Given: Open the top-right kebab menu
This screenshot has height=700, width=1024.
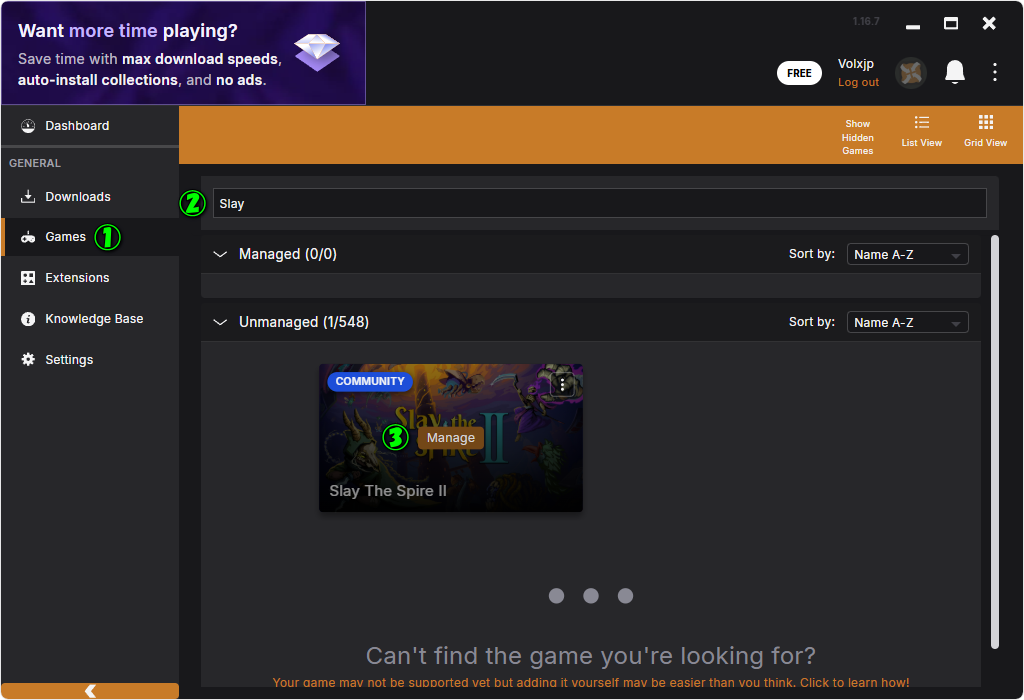Looking at the screenshot, I should click(994, 72).
